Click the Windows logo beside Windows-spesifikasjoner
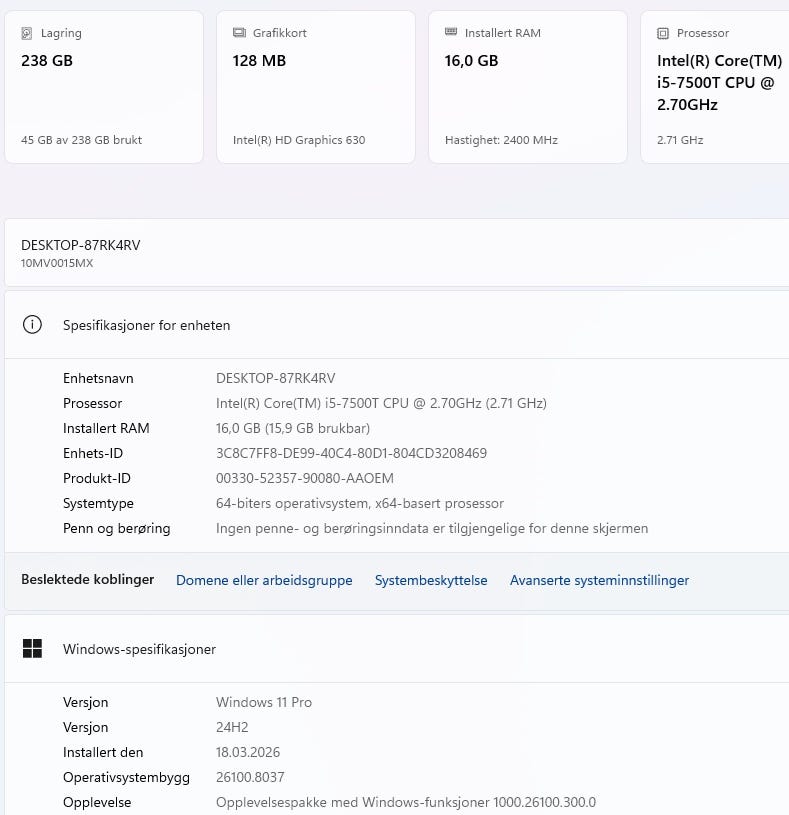The width and height of the screenshot is (789, 815). pos(33,649)
